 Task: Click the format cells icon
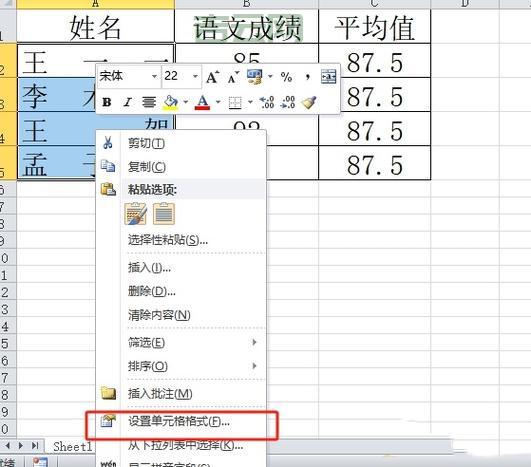(x=108, y=421)
